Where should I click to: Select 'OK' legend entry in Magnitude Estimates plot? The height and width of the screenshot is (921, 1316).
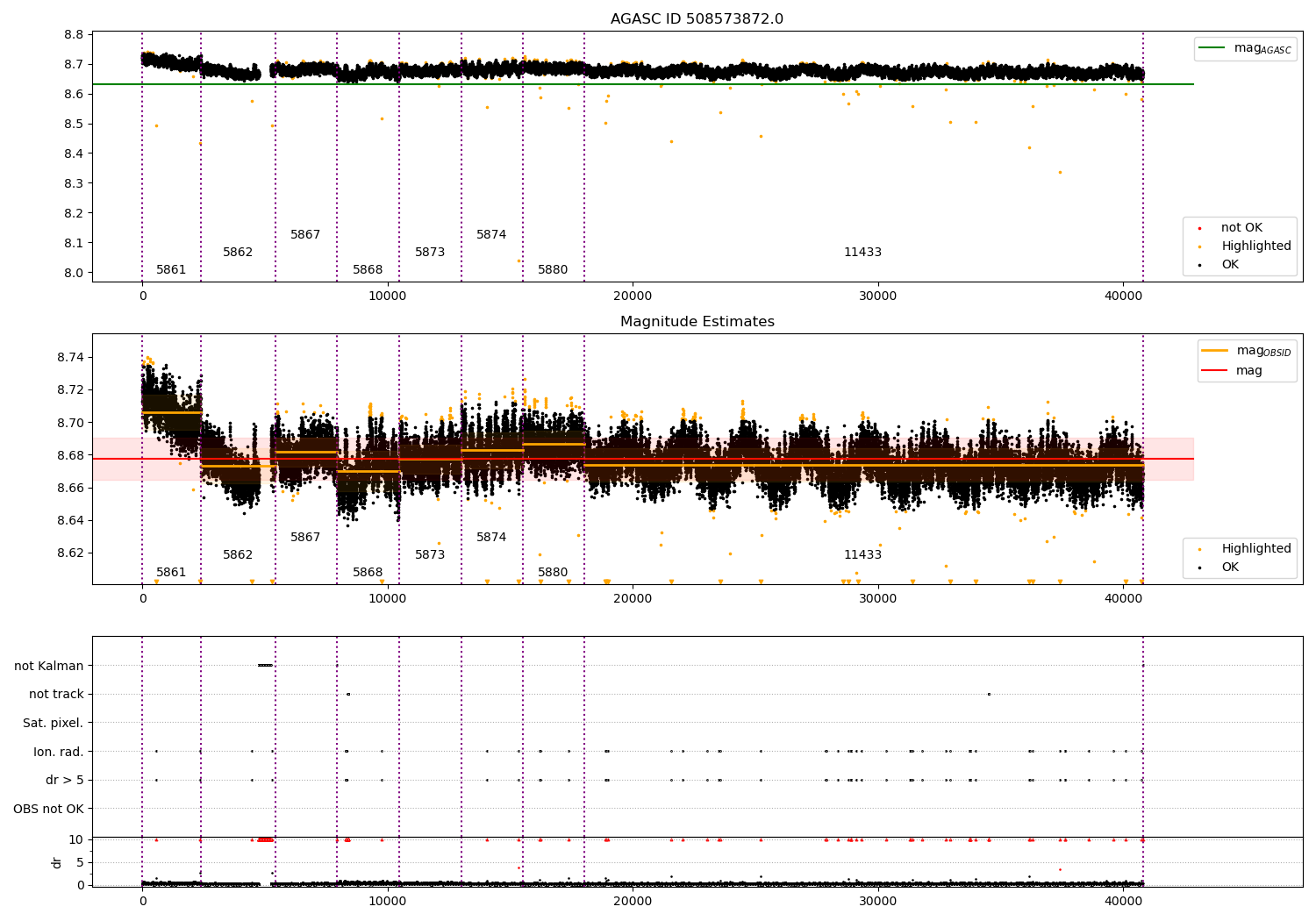pyautogui.click(x=1230, y=568)
